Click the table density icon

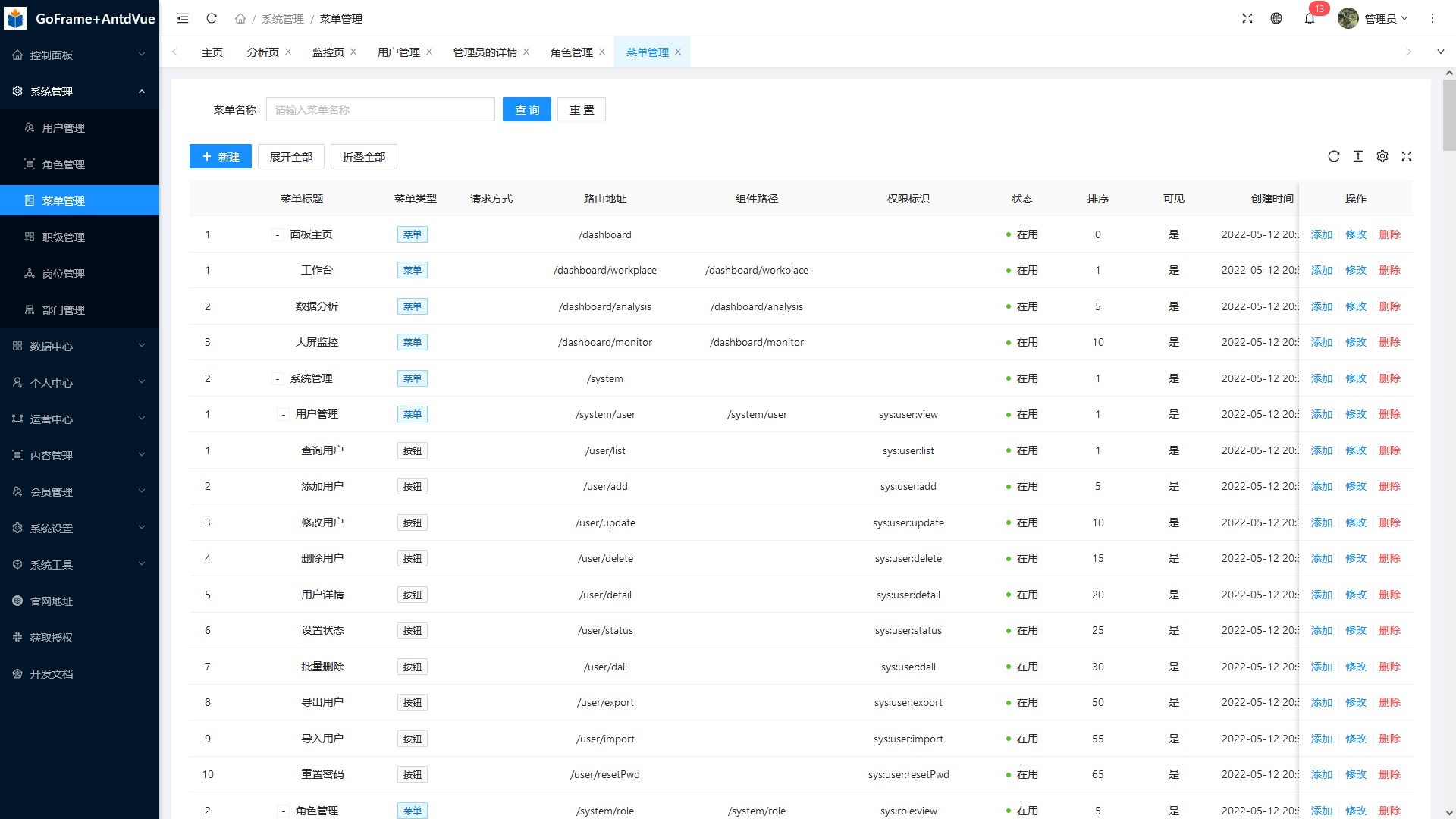(x=1358, y=156)
